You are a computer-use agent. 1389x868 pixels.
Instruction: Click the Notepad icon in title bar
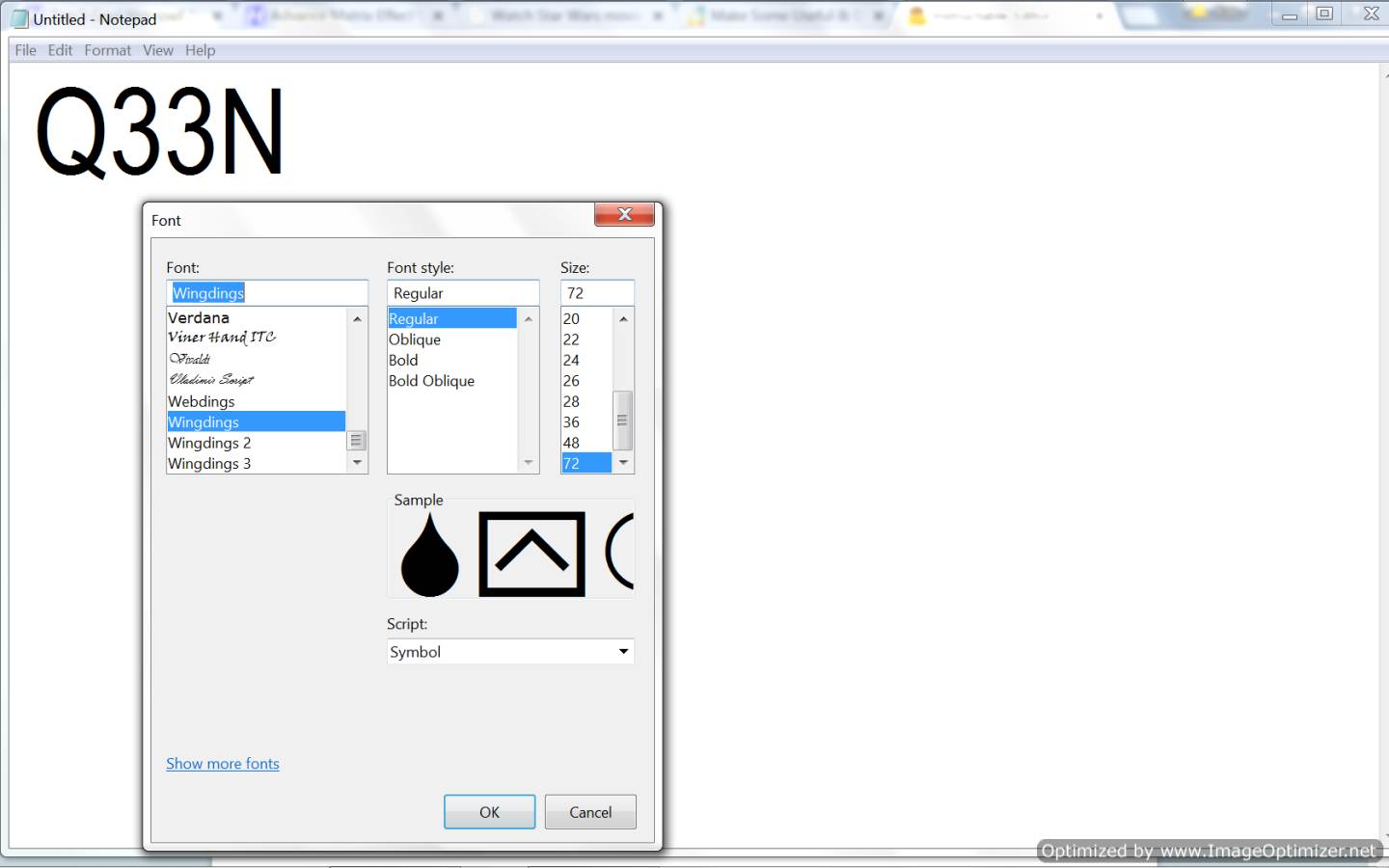tap(19, 18)
